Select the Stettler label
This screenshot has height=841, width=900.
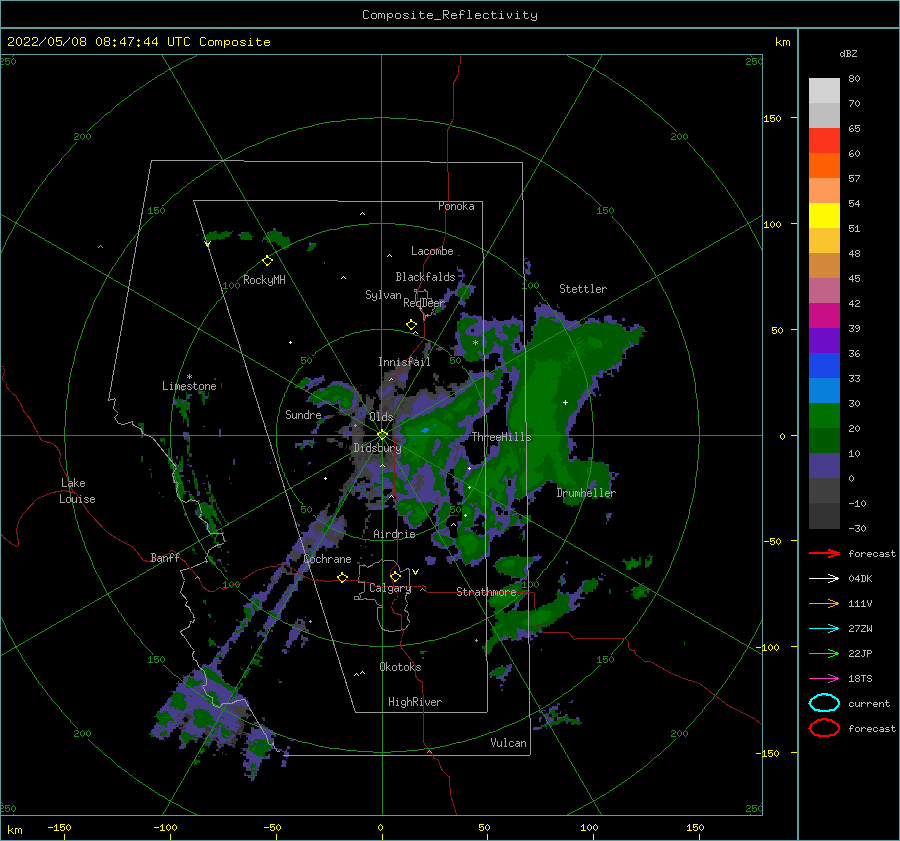click(x=583, y=289)
